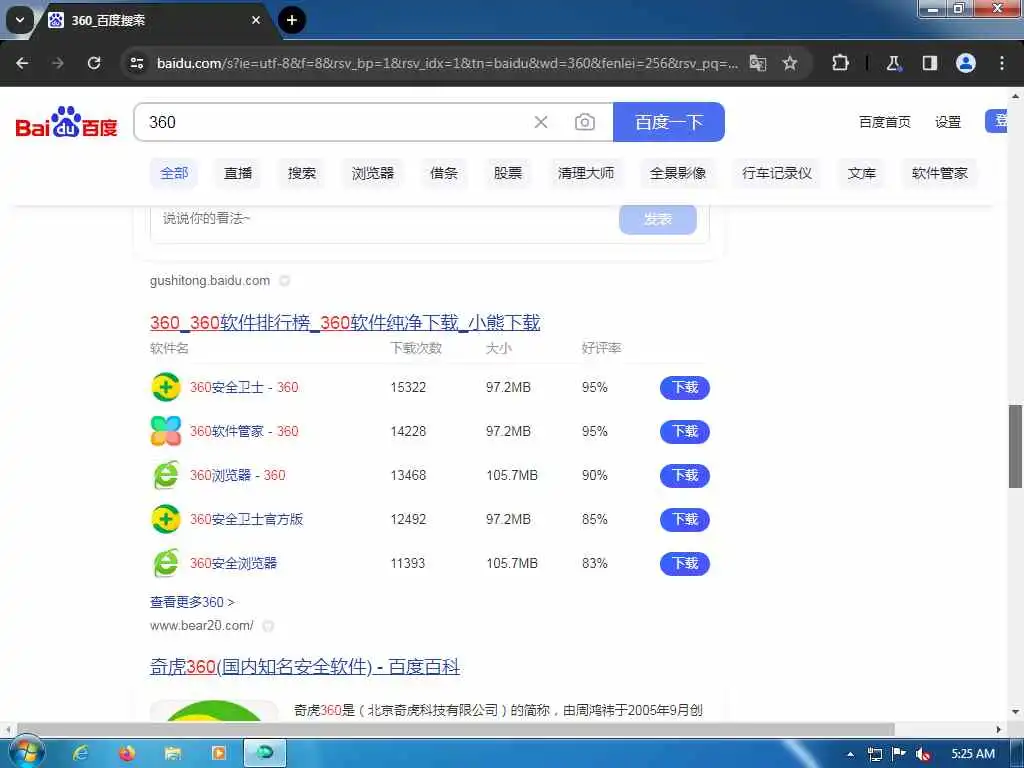Show hidden system tray icons
Screen dimensions: 1024x768
pyautogui.click(x=850, y=754)
